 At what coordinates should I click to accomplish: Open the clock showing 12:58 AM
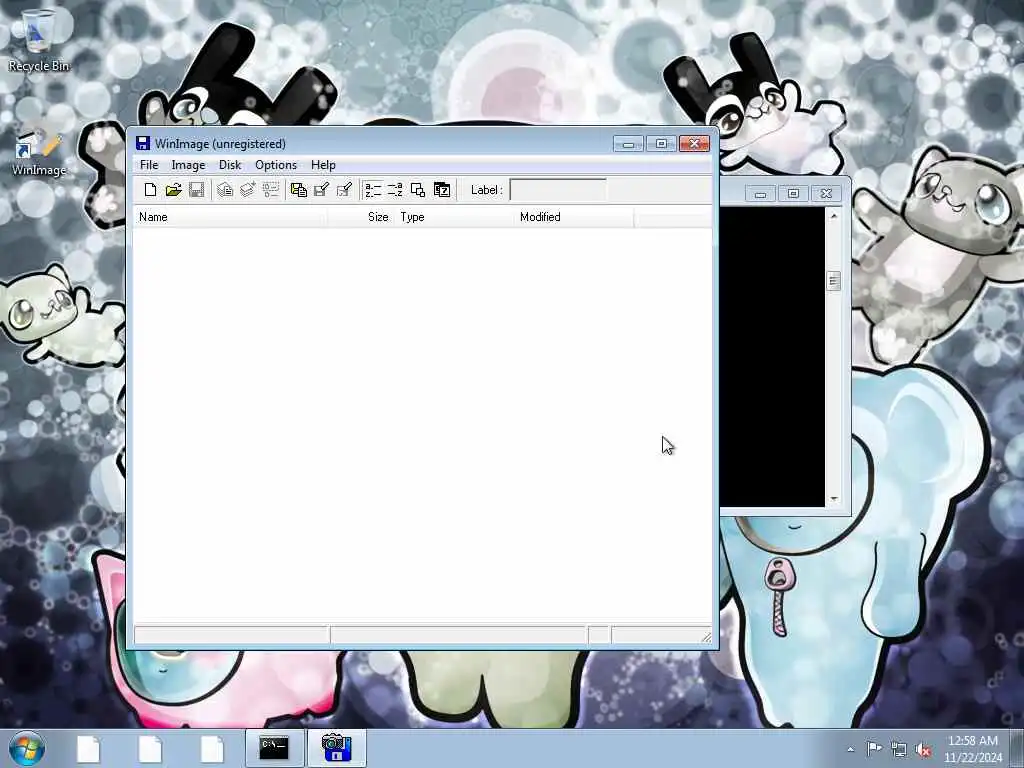point(972,749)
